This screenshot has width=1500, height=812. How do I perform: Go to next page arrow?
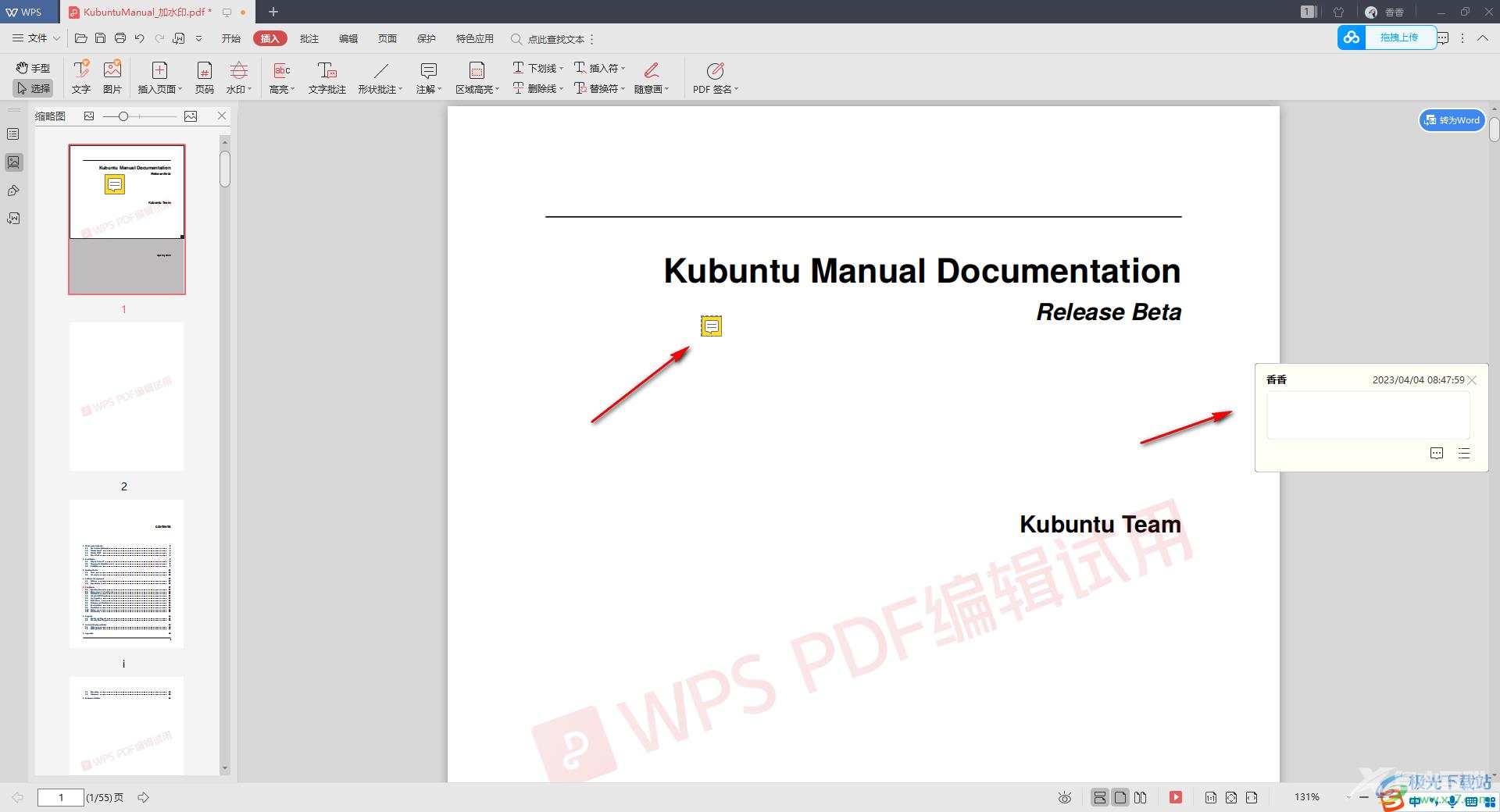pos(144,797)
